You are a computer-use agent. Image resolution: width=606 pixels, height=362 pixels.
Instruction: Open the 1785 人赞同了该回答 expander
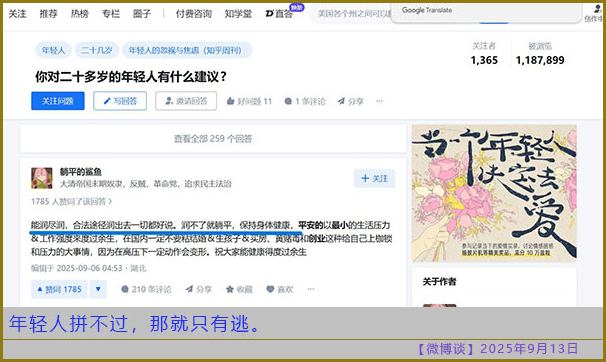click(x=71, y=201)
